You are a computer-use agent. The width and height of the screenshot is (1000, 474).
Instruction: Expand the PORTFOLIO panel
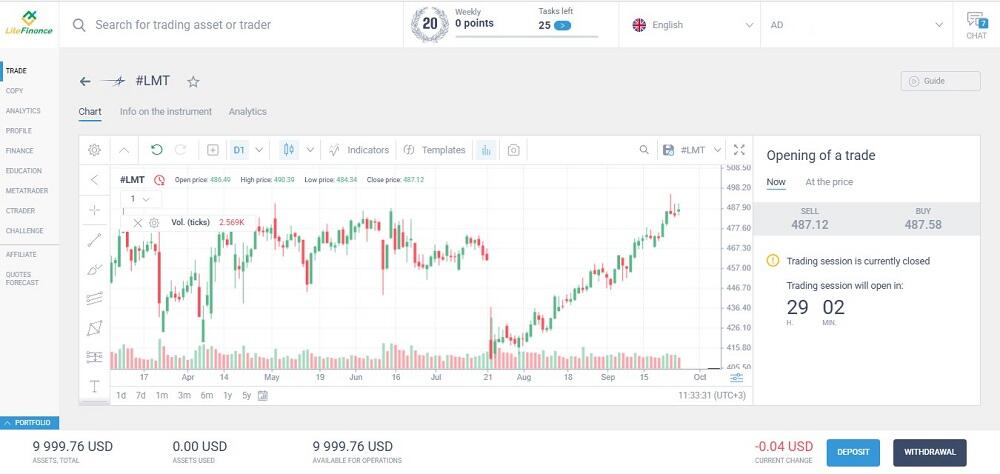[29, 423]
